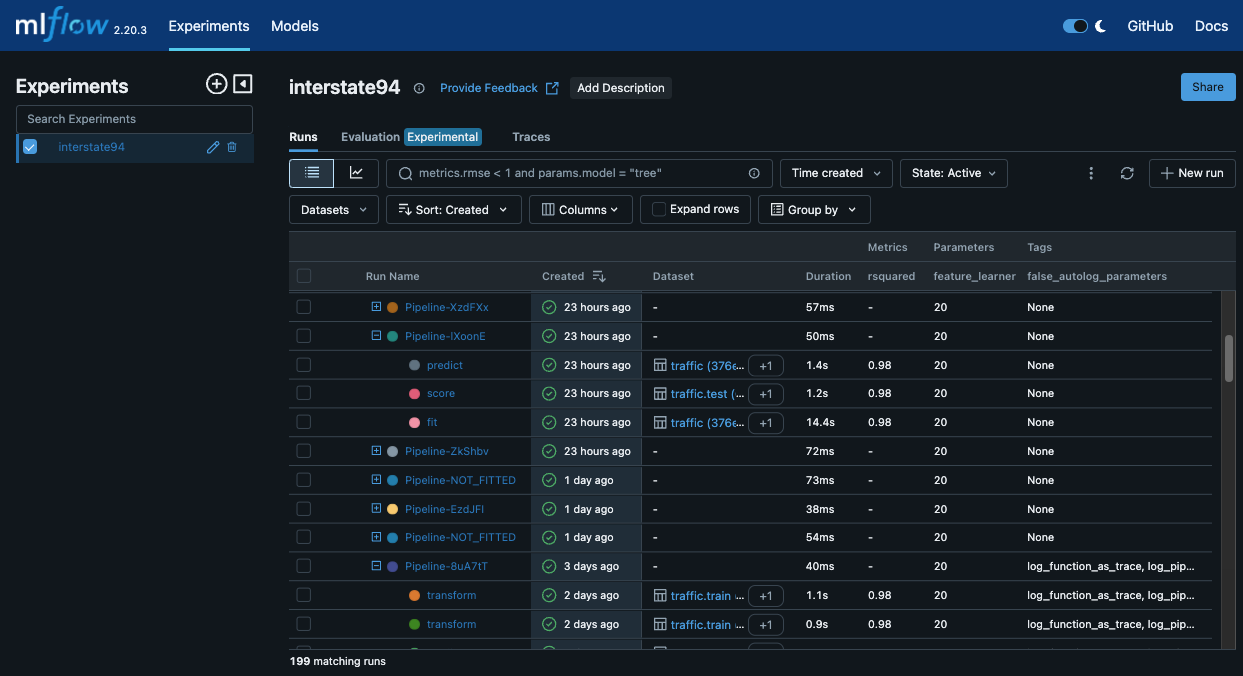Click Add Description button
Screen dimensions: 1243x676
[x=621, y=88]
